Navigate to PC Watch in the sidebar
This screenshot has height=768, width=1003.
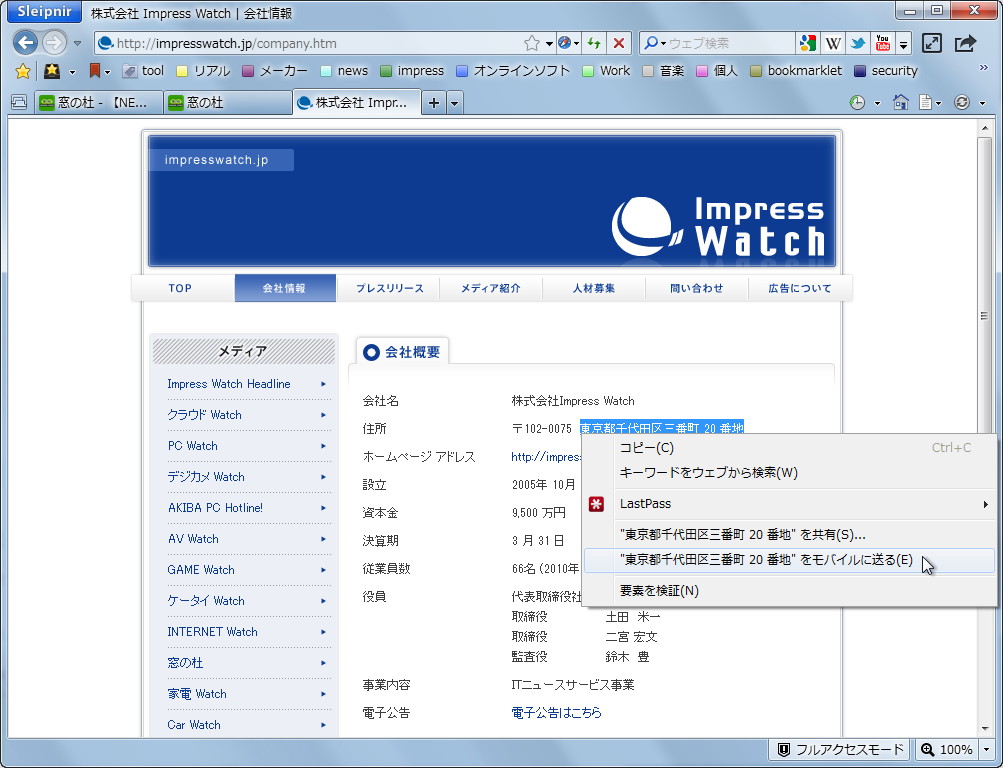[192, 446]
